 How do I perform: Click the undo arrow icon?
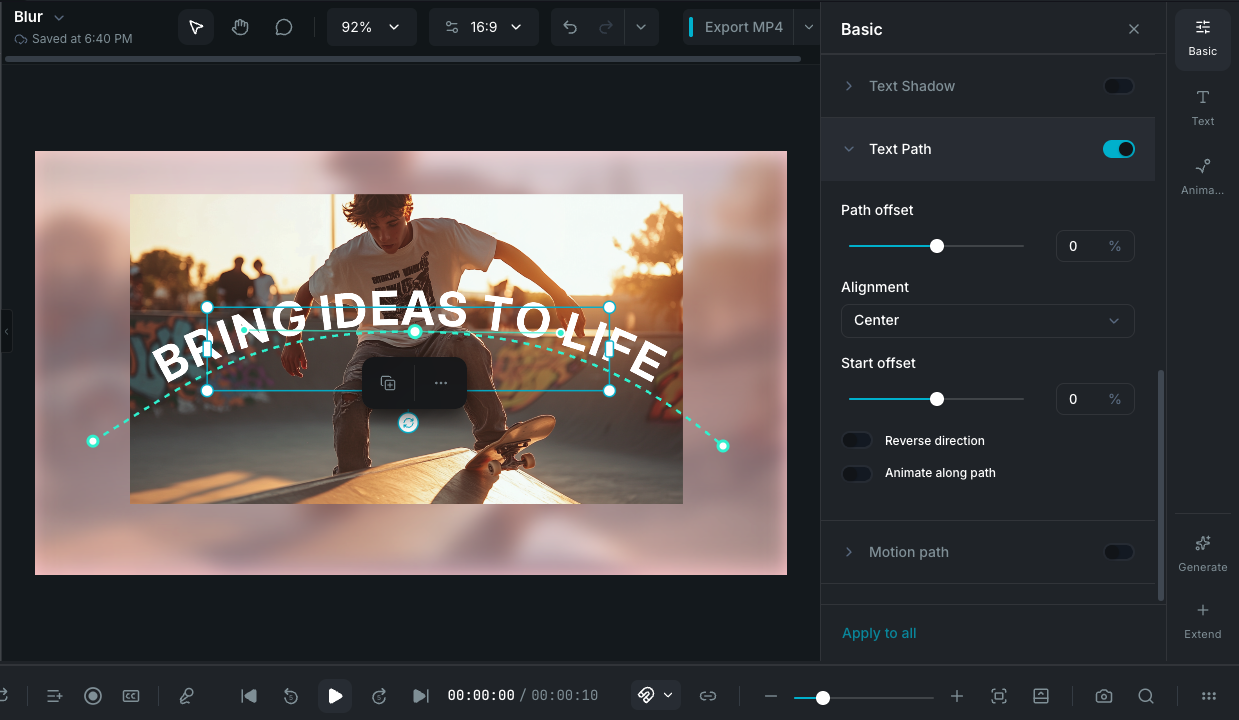coord(570,27)
